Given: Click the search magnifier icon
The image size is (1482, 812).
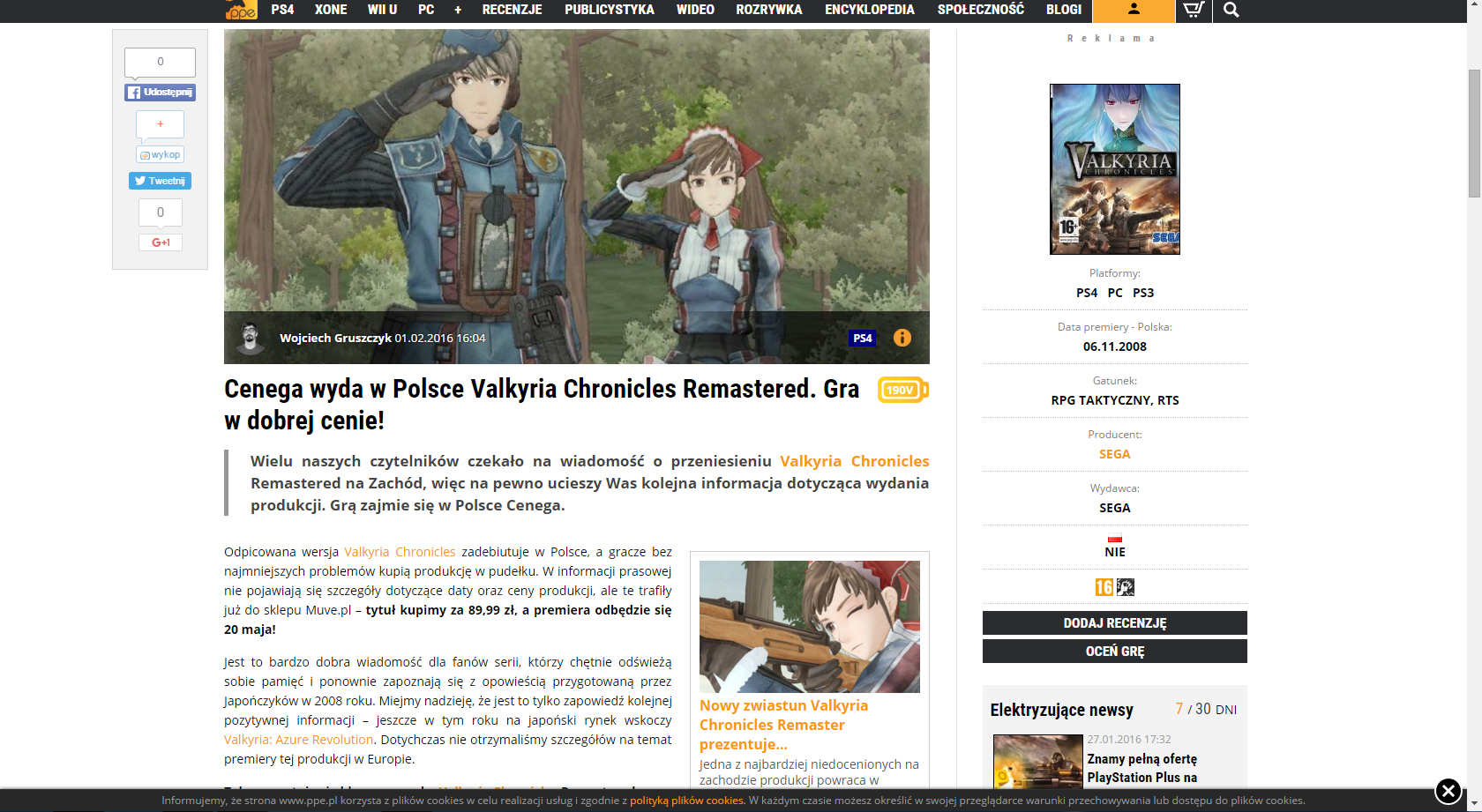Looking at the screenshot, I should [x=1231, y=10].
